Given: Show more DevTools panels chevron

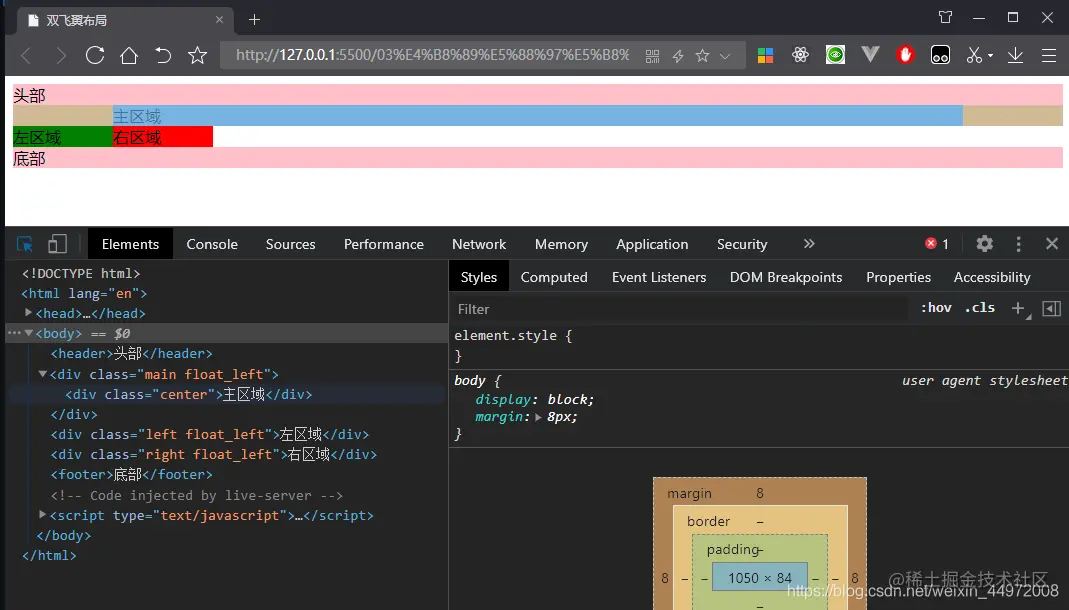Looking at the screenshot, I should click(809, 244).
